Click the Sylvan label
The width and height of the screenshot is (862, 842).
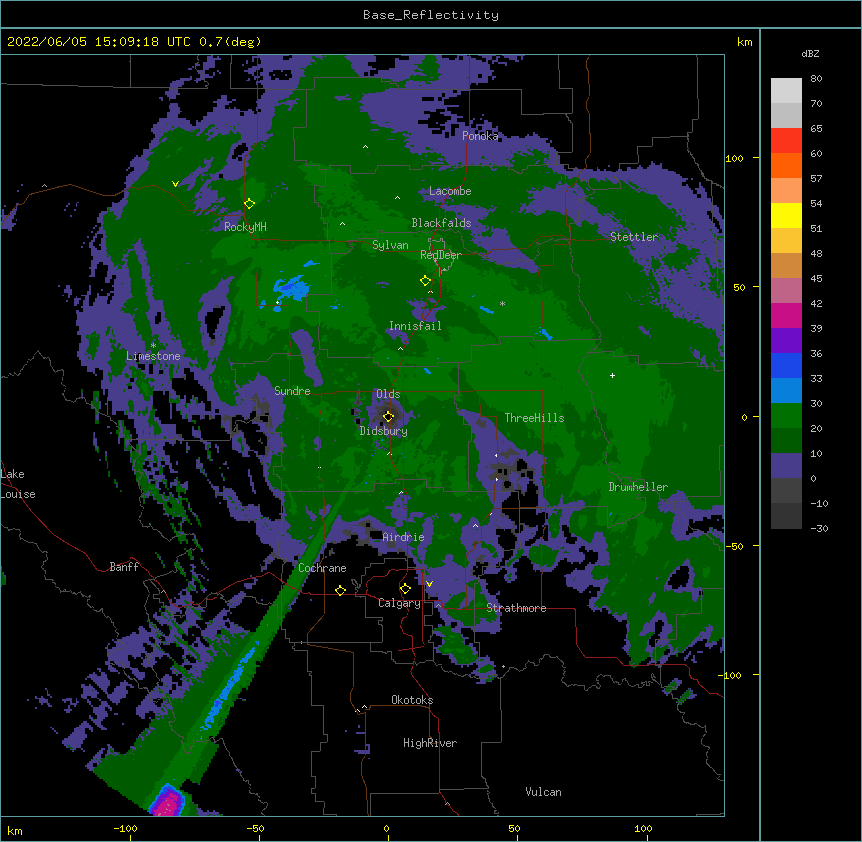(390, 245)
